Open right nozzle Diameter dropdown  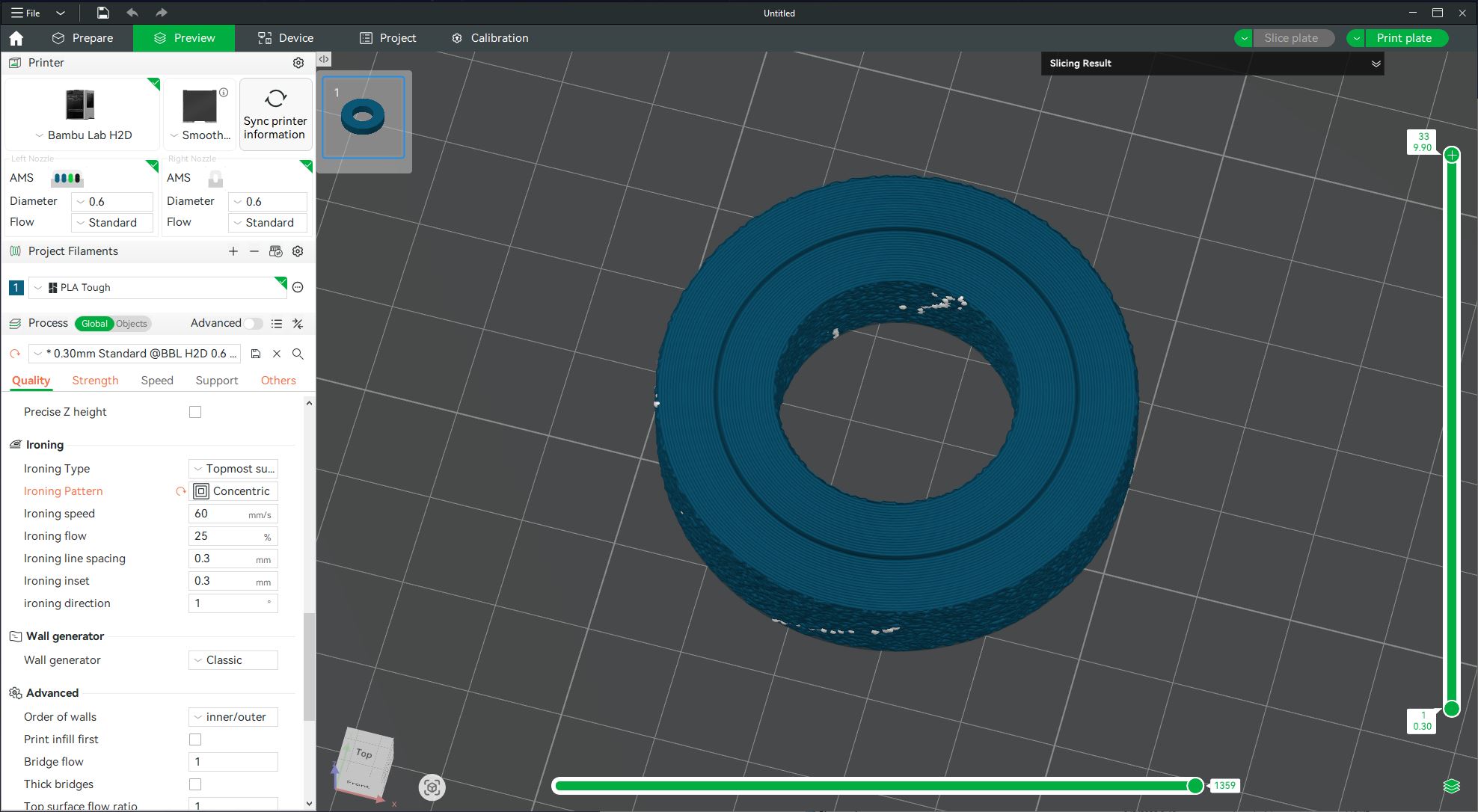(268, 202)
